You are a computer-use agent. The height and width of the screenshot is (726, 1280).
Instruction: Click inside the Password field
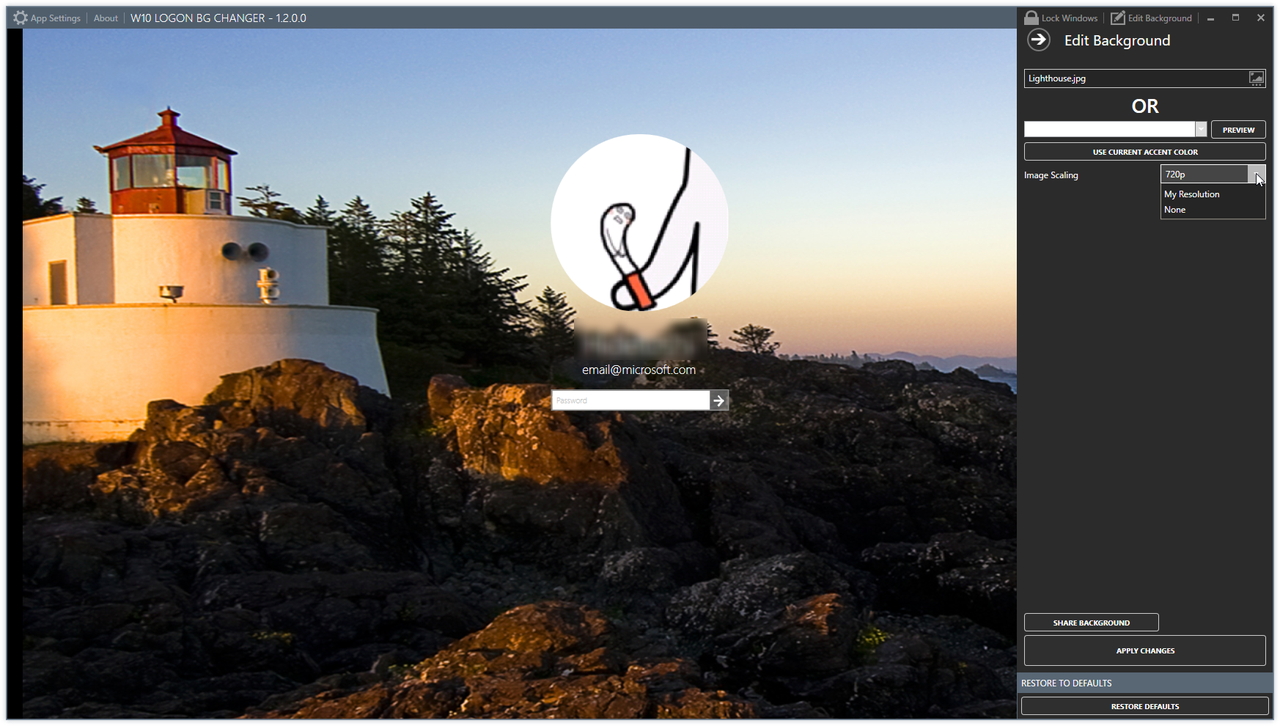tap(630, 400)
